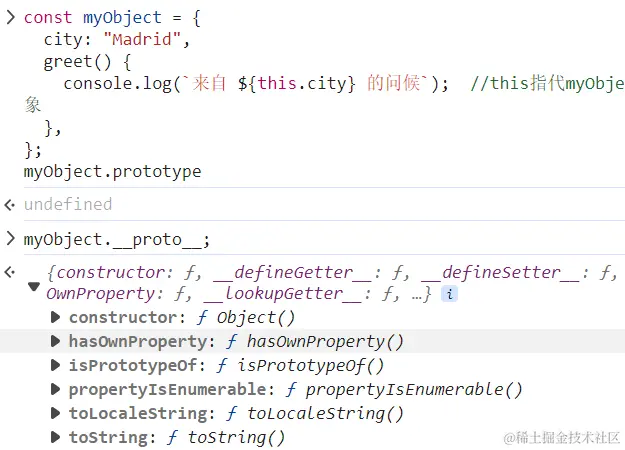625x450 pixels.
Task: Click the city property key
Action: point(64,39)
